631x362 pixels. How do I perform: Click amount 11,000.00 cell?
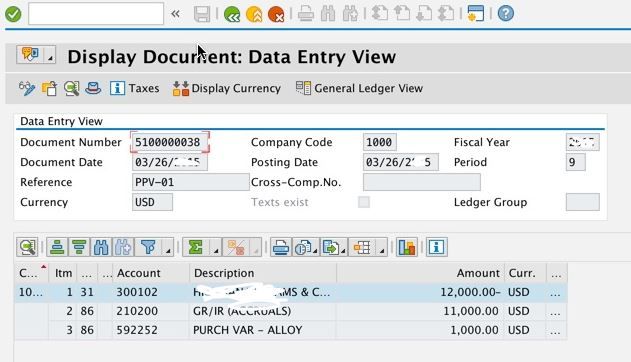[x=421, y=311]
